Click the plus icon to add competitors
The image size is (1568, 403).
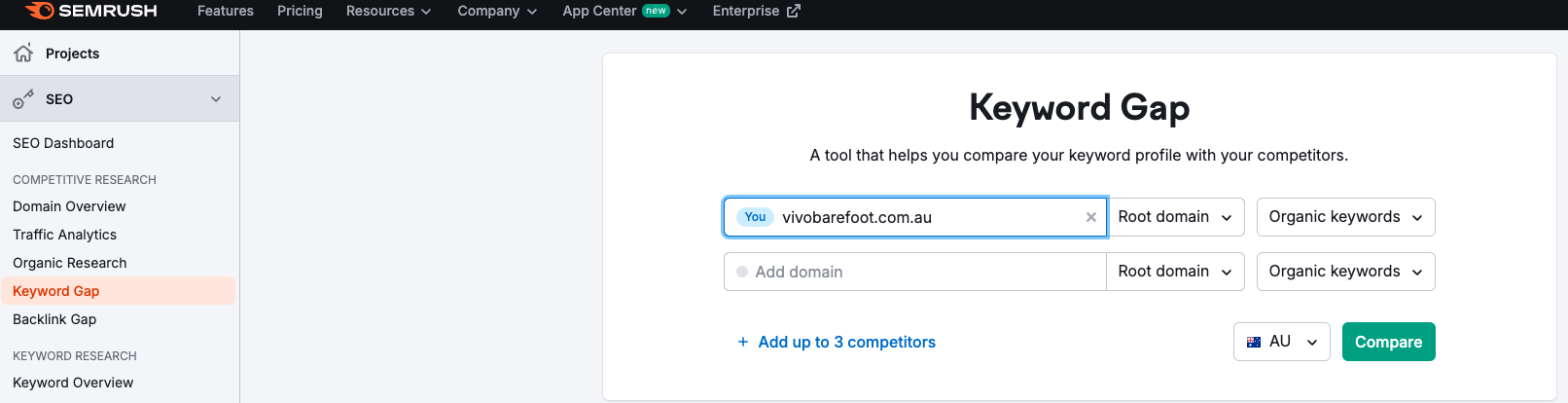click(743, 342)
